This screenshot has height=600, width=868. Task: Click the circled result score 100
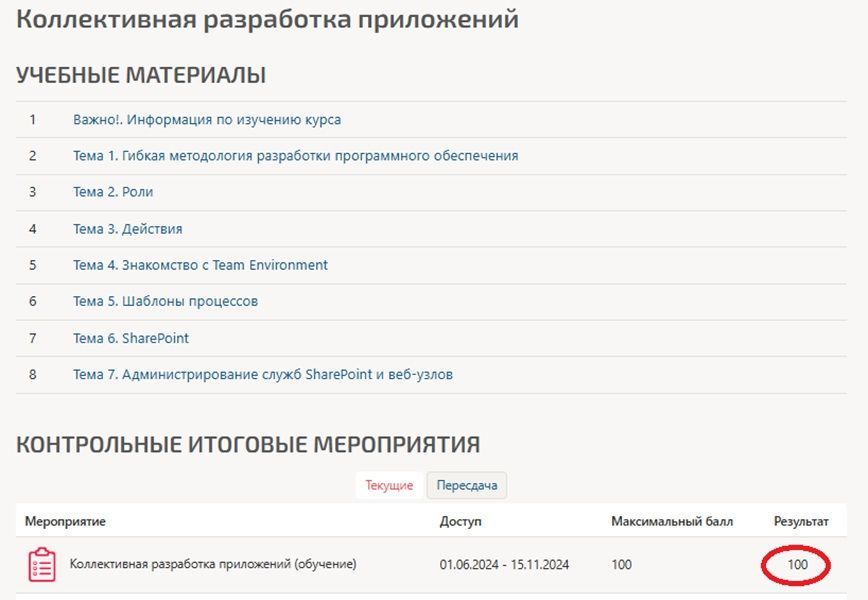[x=798, y=565]
